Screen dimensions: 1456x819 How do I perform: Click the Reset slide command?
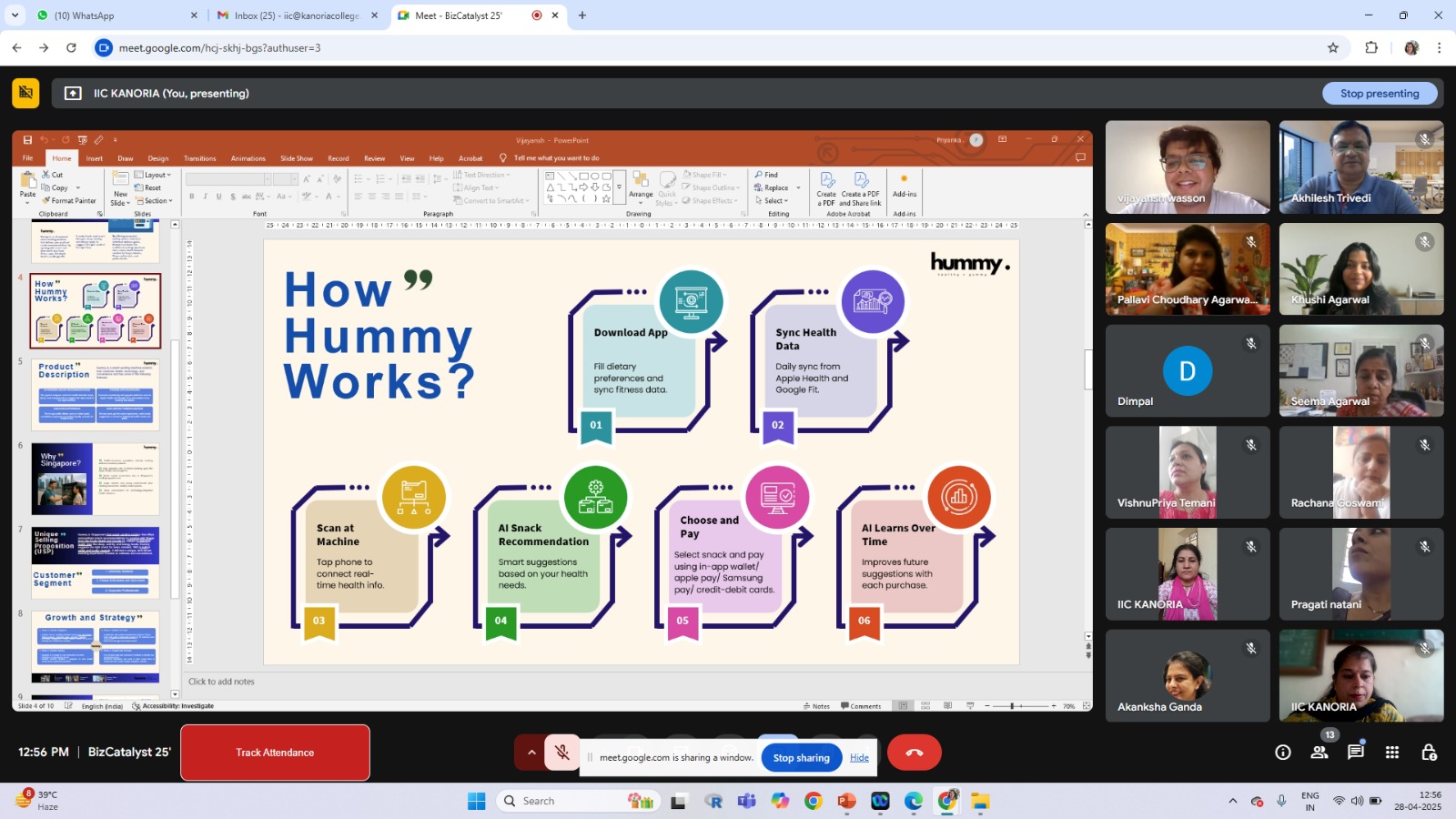[x=148, y=188]
